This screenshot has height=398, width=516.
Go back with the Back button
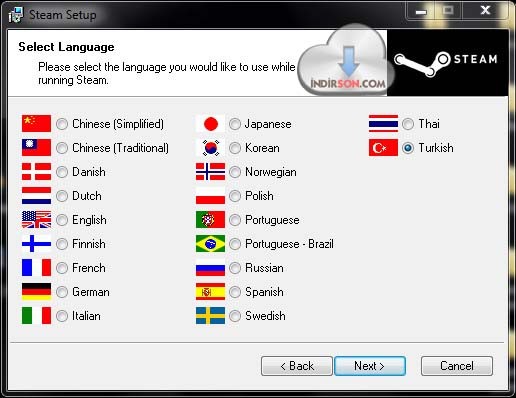(297, 366)
